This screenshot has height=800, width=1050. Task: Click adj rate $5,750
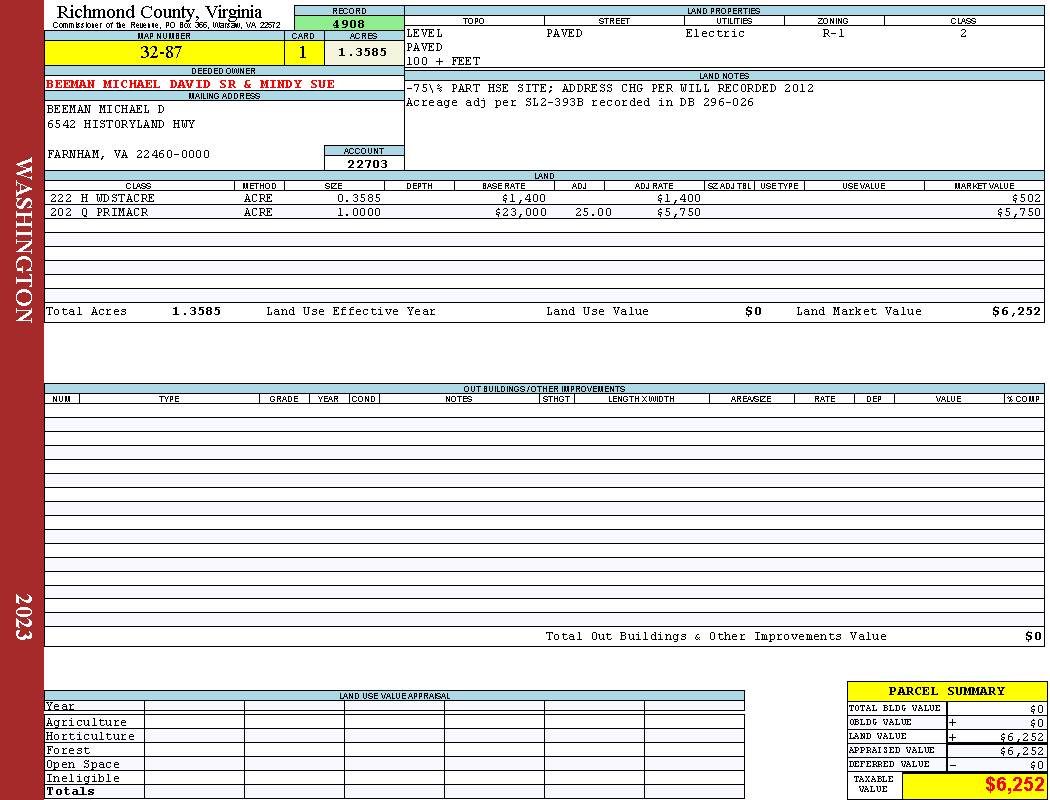678,212
